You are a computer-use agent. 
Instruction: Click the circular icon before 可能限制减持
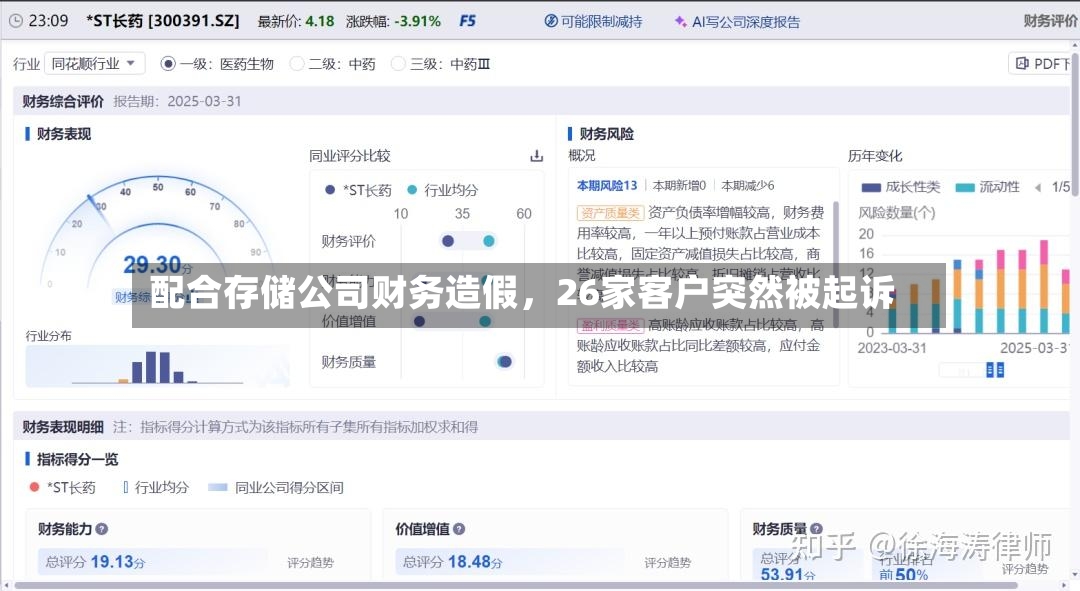pyautogui.click(x=551, y=21)
